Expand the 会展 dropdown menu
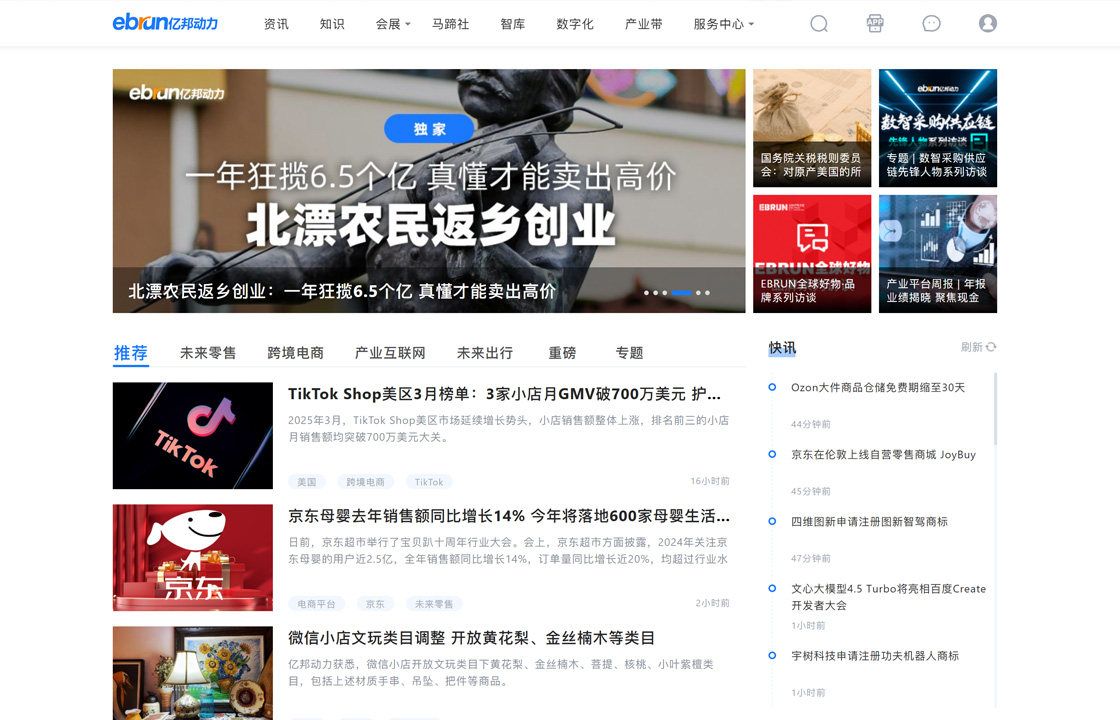The width and height of the screenshot is (1120, 720). click(x=393, y=24)
